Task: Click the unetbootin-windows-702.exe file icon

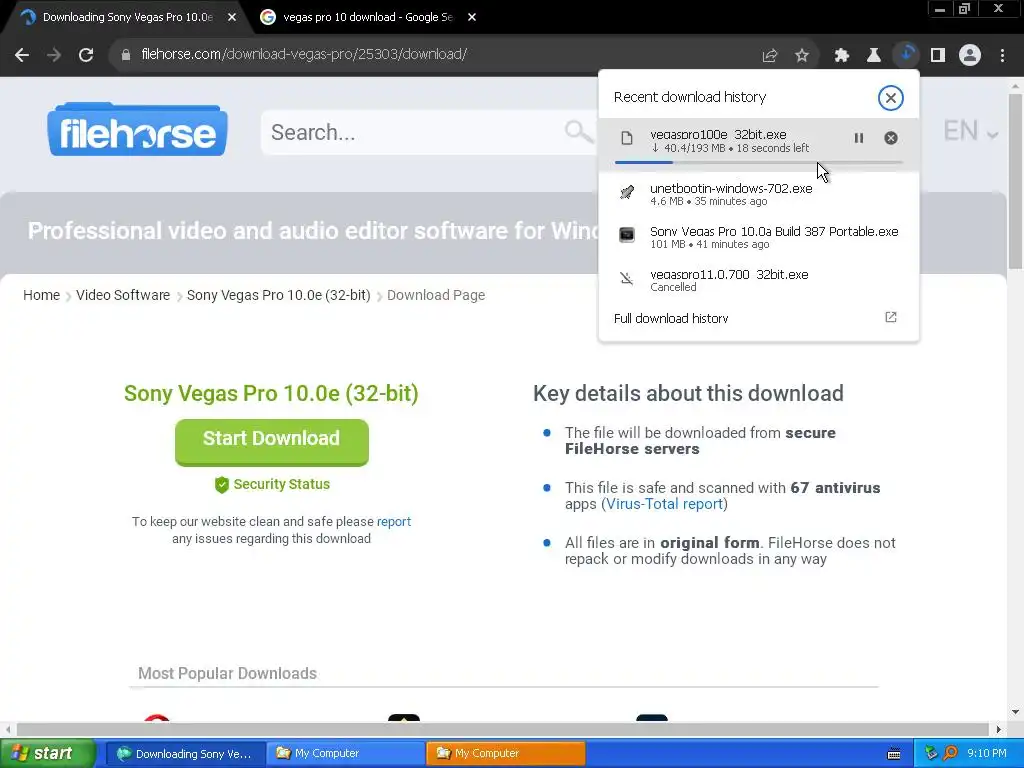Action: pyautogui.click(x=627, y=193)
